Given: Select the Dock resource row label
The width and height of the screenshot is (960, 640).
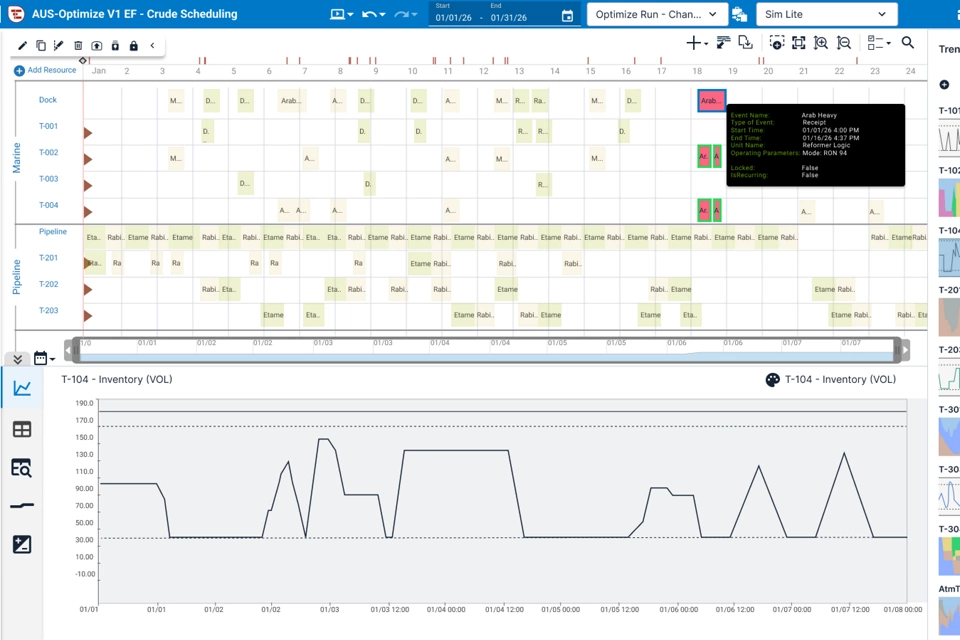Looking at the screenshot, I should click(x=48, y=100).
